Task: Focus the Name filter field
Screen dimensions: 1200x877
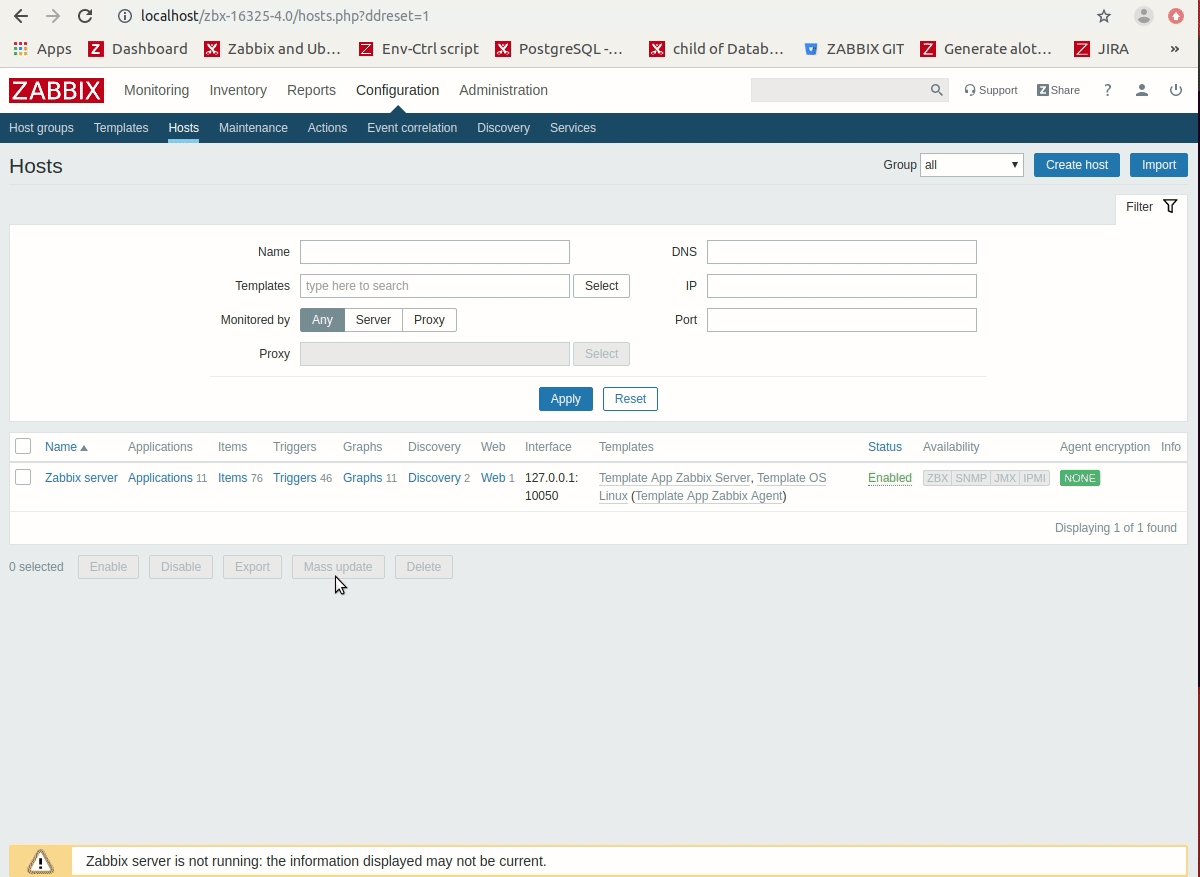Action: click(435, 252)
